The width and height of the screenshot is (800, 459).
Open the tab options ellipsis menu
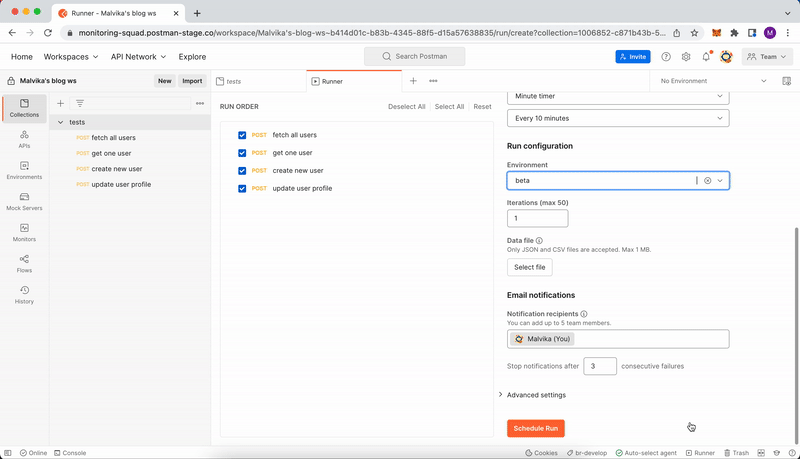433,81
